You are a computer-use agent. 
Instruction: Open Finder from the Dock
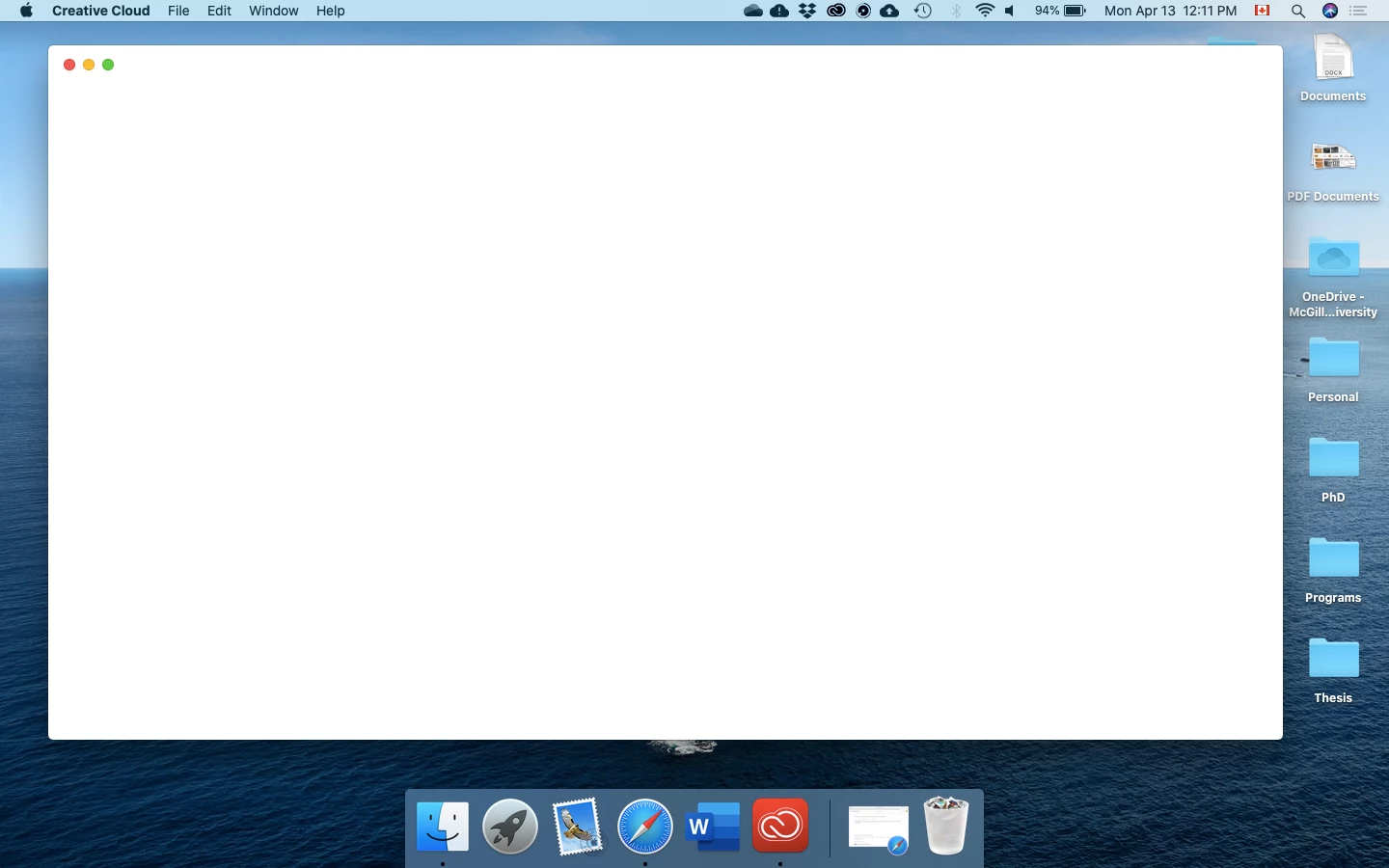(443, 827)
